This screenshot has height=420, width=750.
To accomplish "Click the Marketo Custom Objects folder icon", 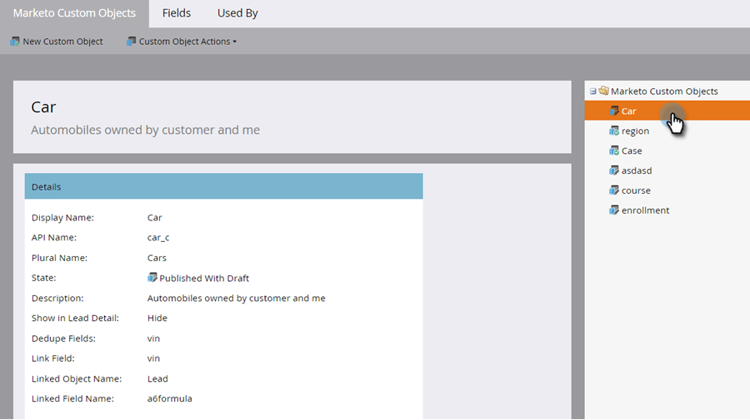I will [604, 90].
